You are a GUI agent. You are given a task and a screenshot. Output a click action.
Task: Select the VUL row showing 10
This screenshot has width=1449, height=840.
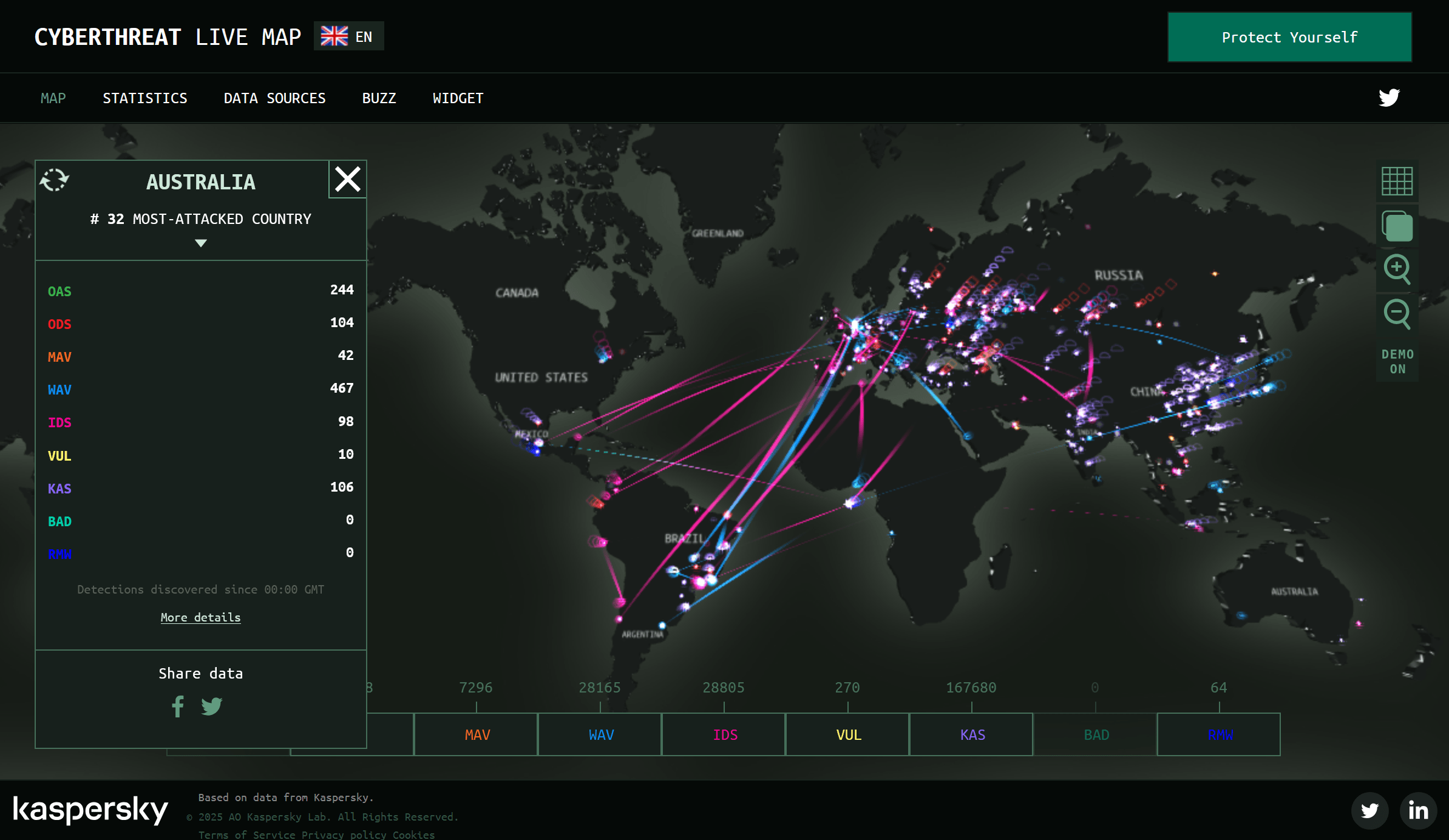(x=201, y=455)
